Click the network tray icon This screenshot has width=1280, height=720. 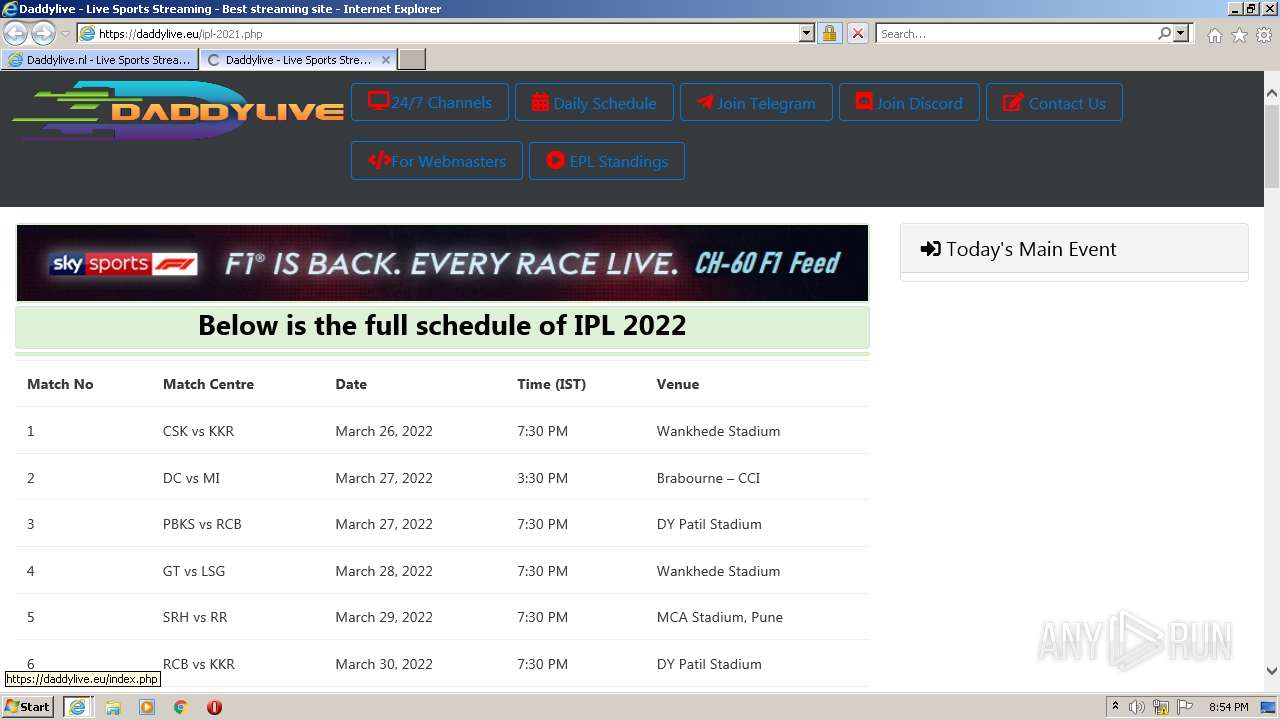(1161, 707)
